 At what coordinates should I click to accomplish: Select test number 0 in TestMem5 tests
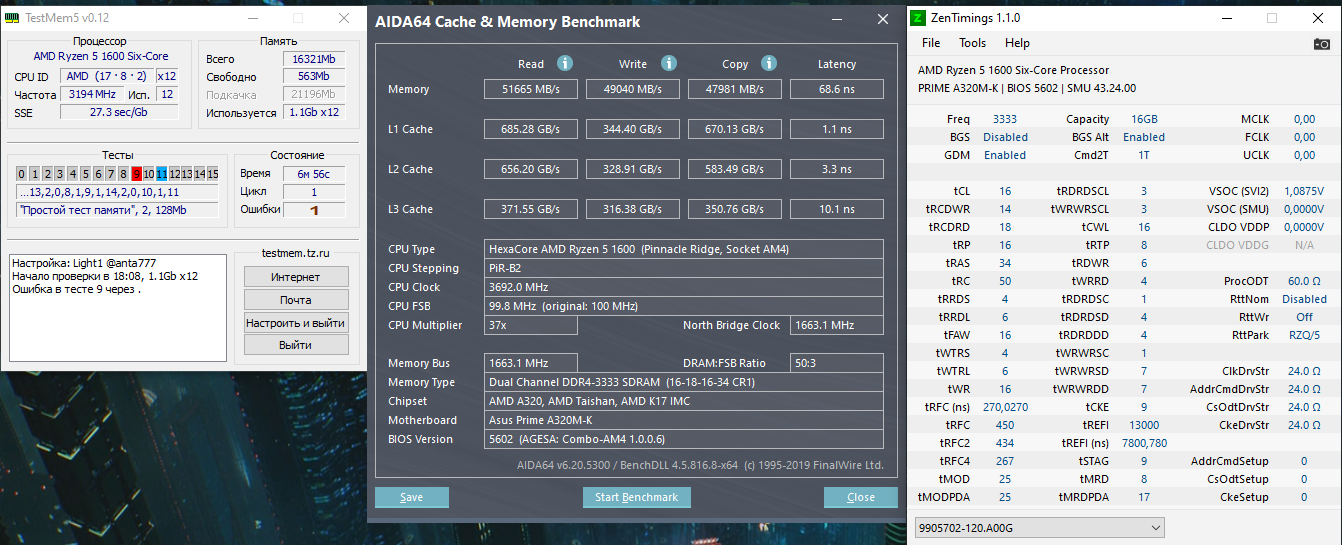(x=21, y=174)
